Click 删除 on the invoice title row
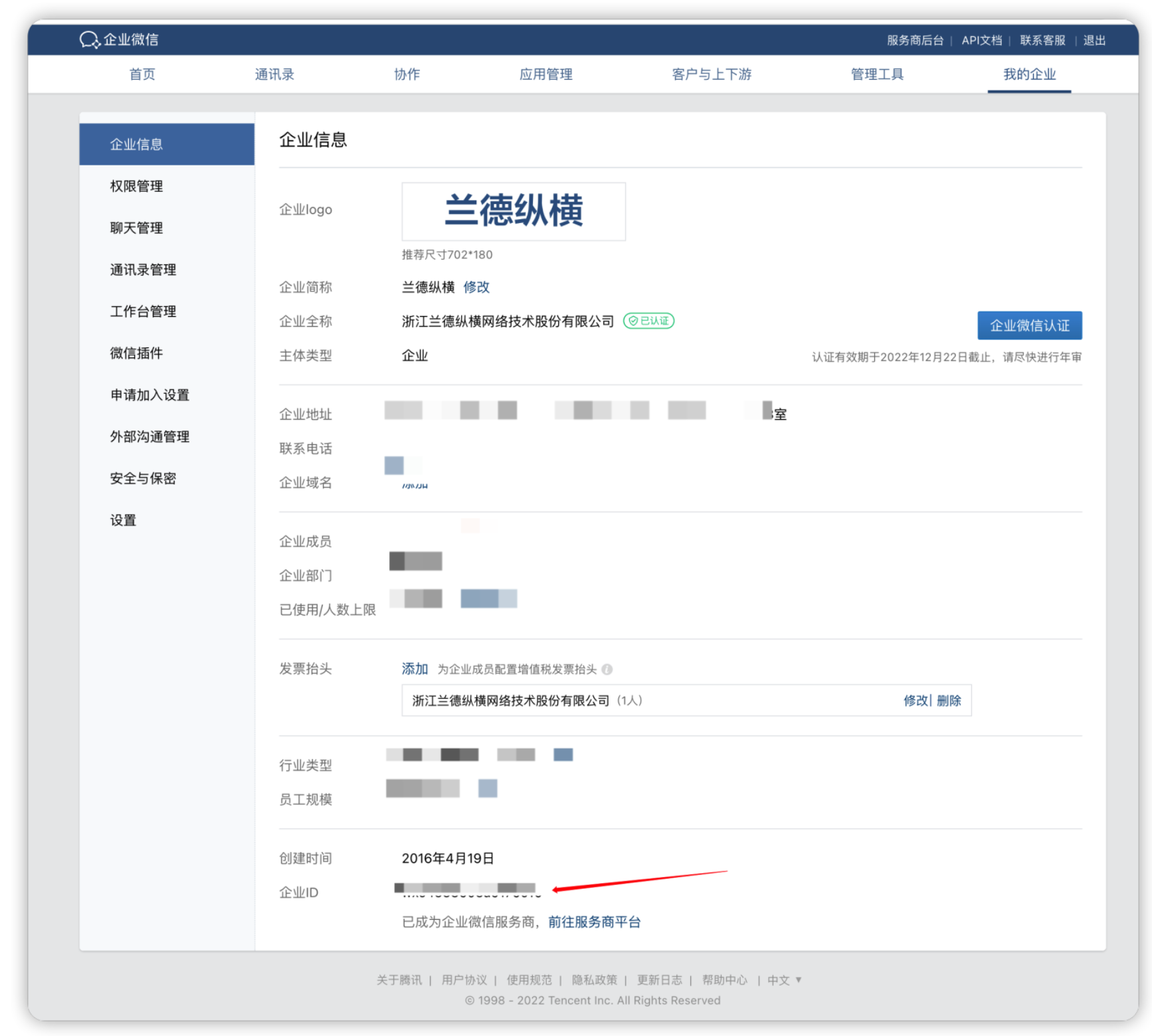 949,701
